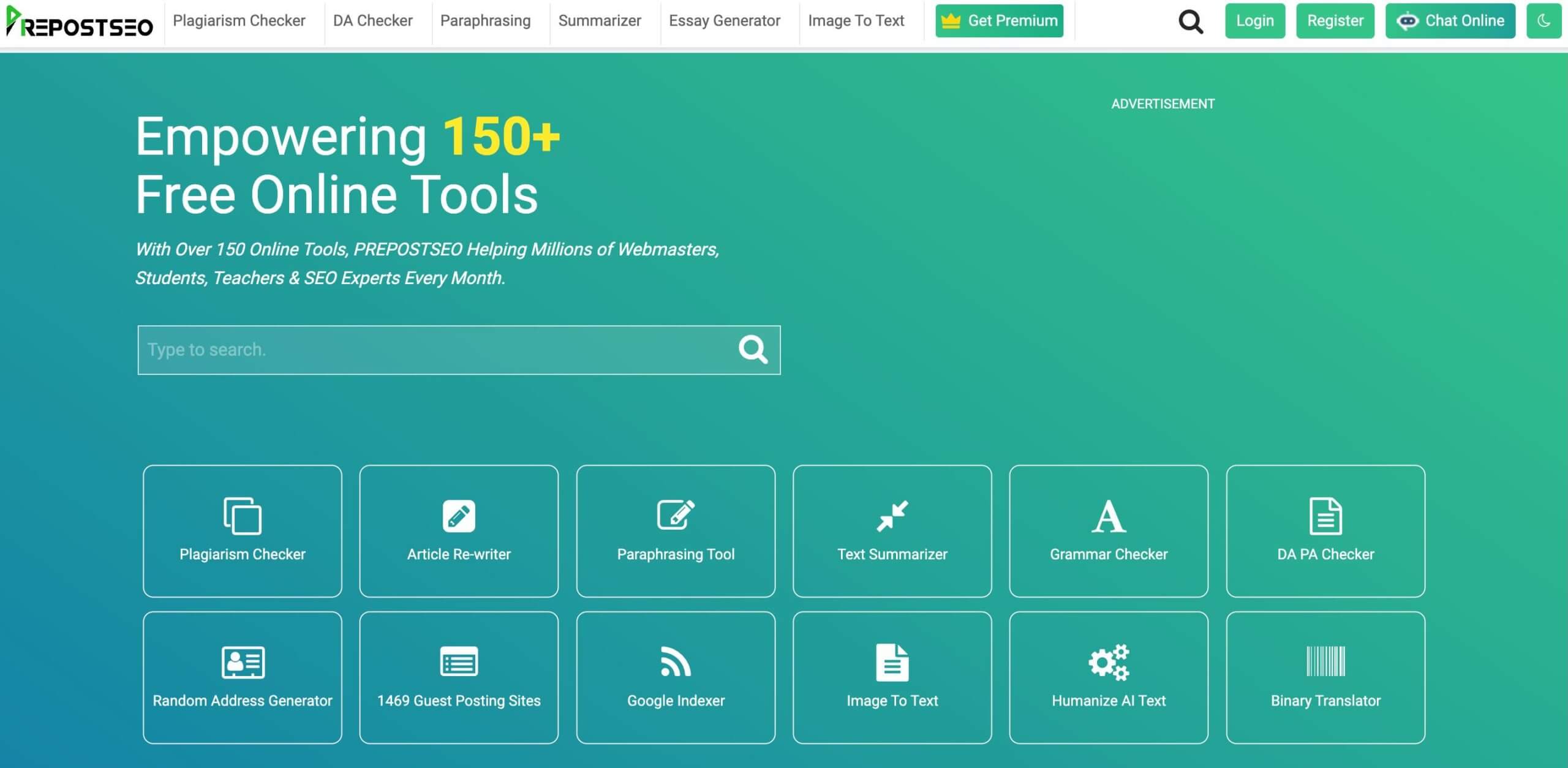Open the Essay Generator menu item
Image resolution: width=1568 pixels, height=768 pixels.
(724, 20)
